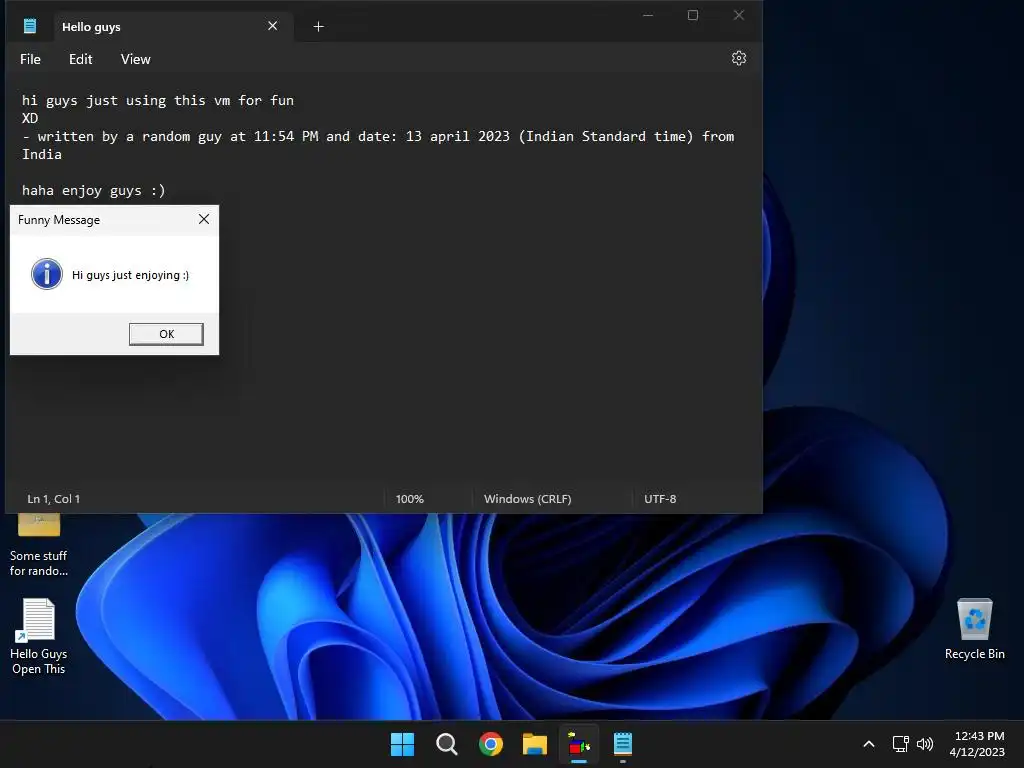Select Some stuff for rando... folder
Viewport: 1024px width, 768px height.
(x=39, y=546)
